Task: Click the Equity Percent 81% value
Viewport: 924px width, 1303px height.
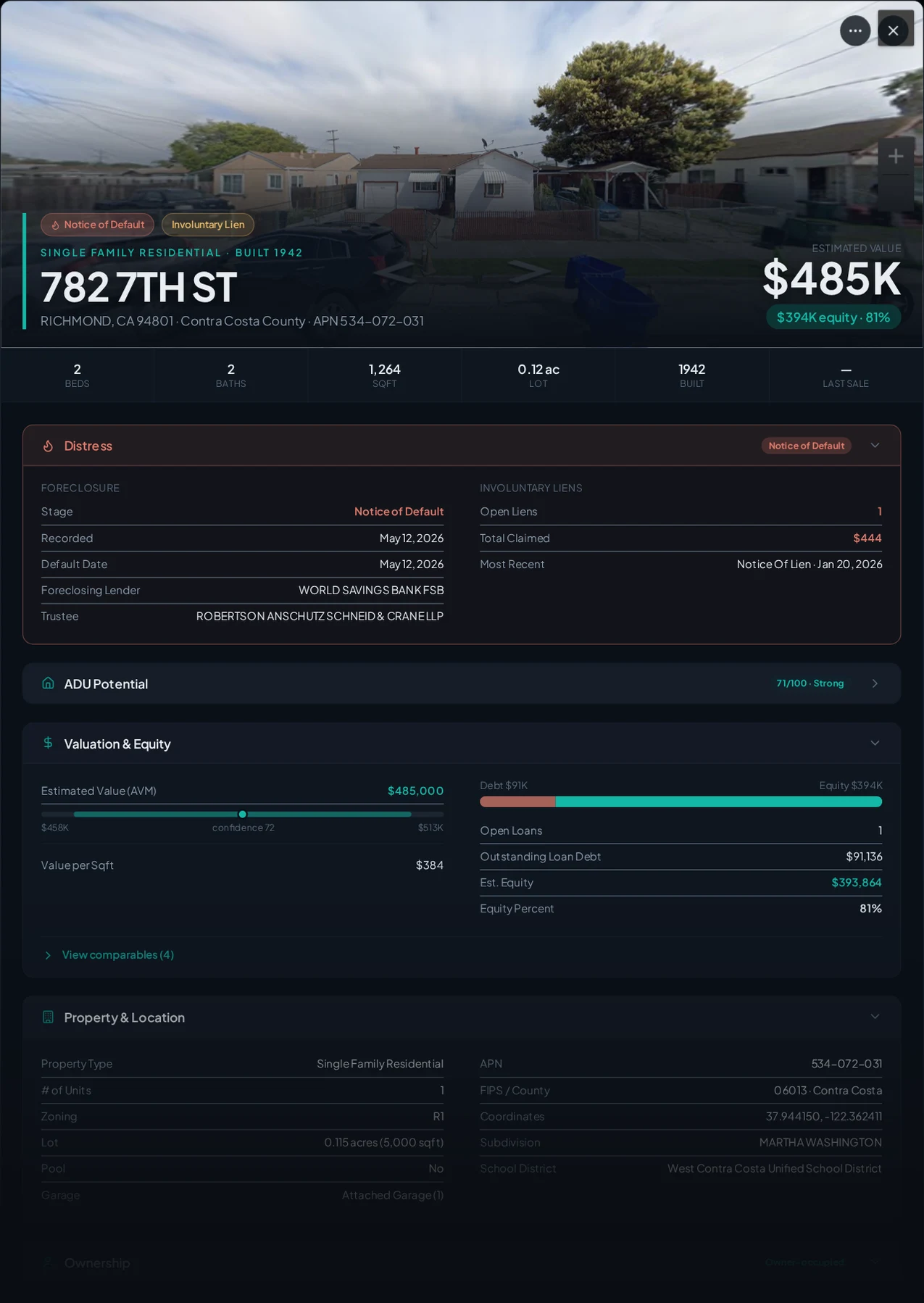Action: tap(870, 909)
